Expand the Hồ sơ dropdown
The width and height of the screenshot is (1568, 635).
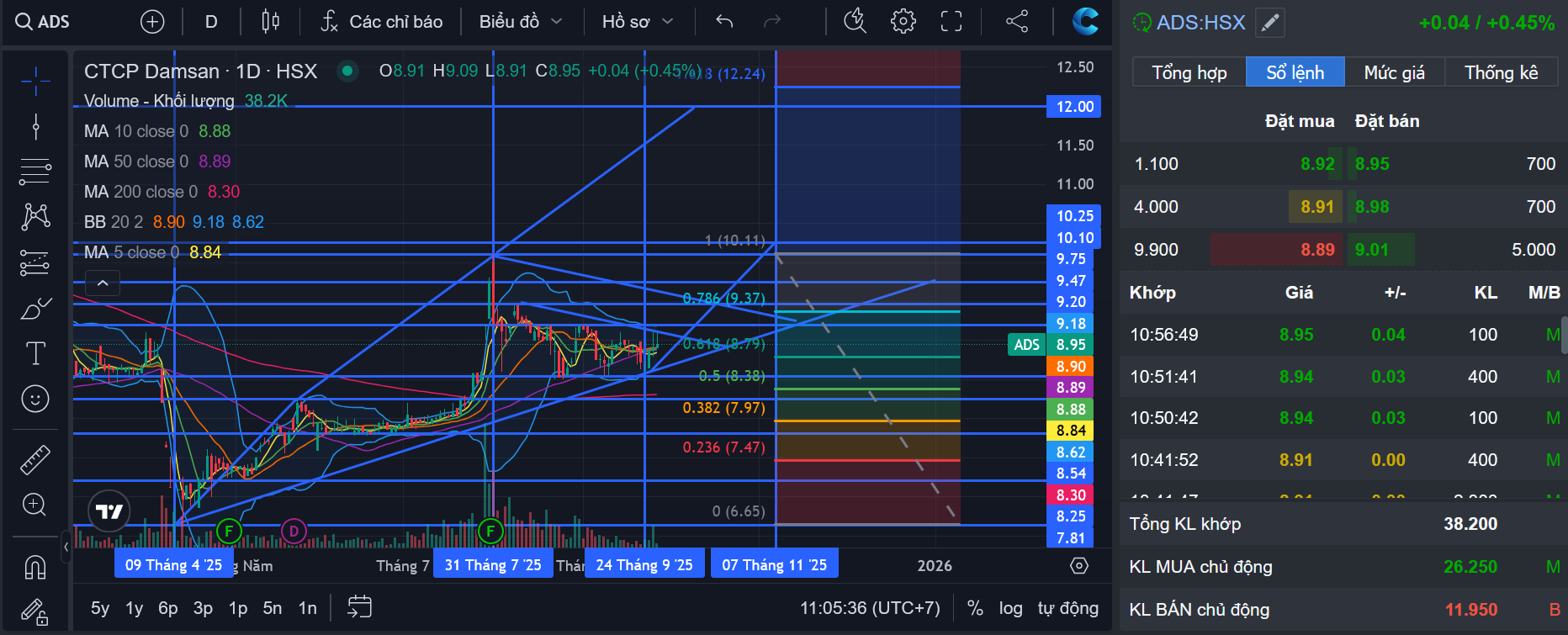[x=638, y=22]
